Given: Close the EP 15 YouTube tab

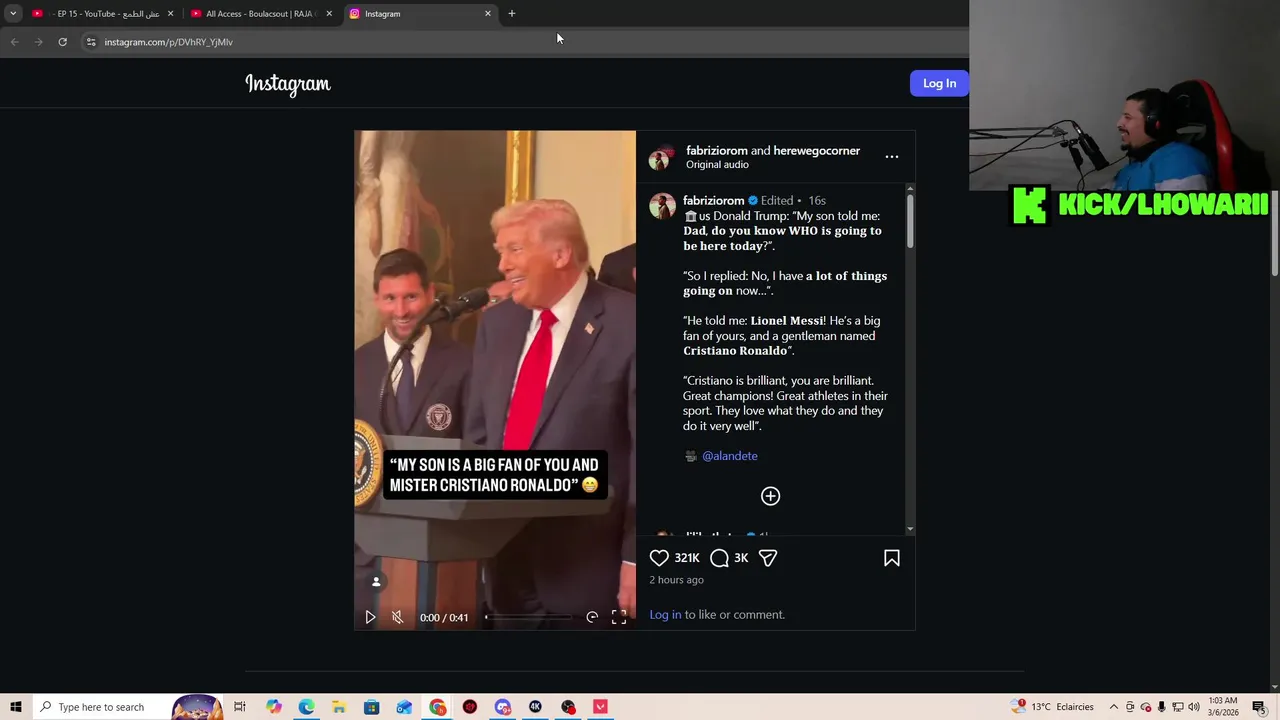Looking at the screenshot, I should pos(170,14).
